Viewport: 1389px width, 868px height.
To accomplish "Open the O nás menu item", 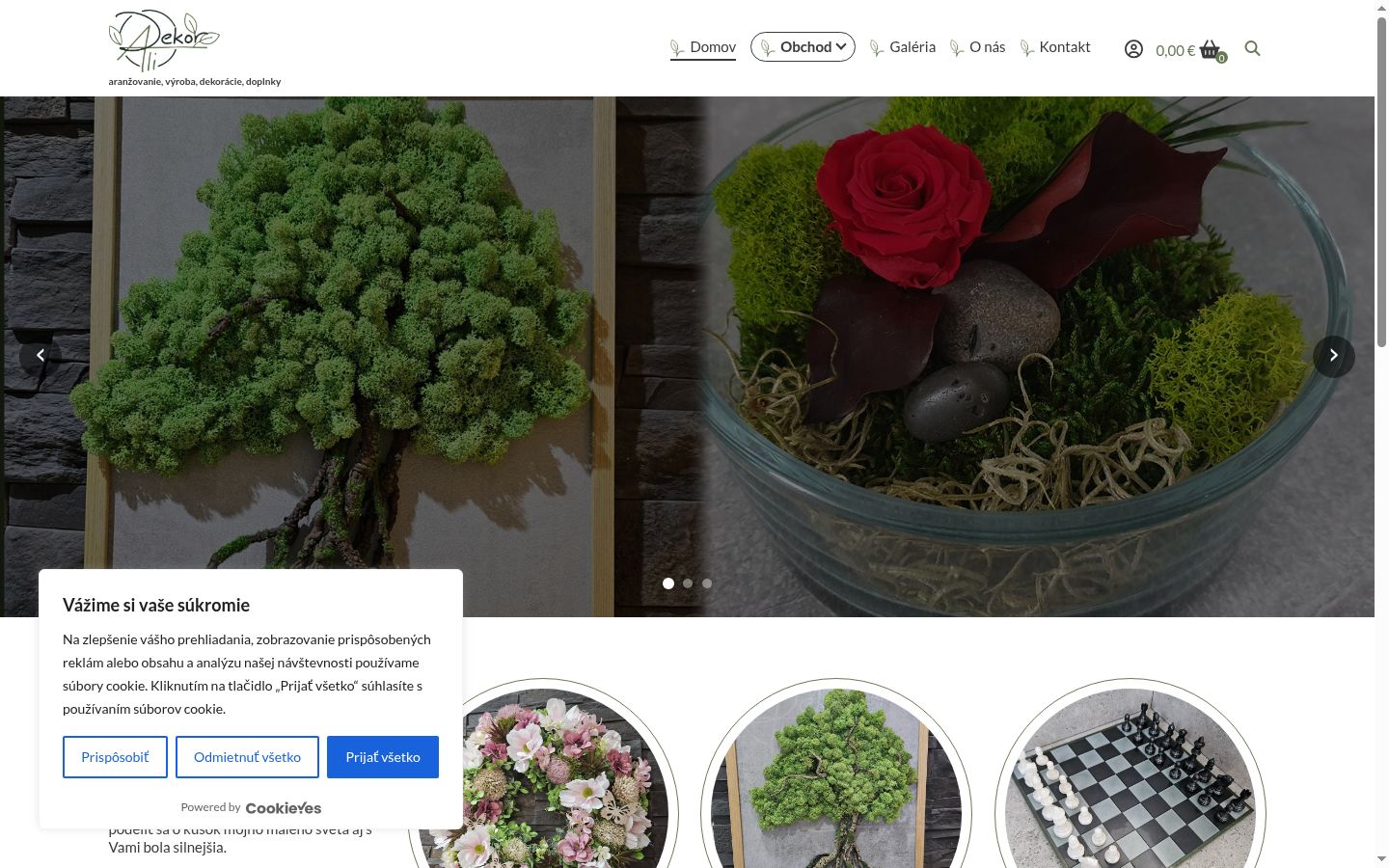I will pyautogui.click(x=977, y=47).
